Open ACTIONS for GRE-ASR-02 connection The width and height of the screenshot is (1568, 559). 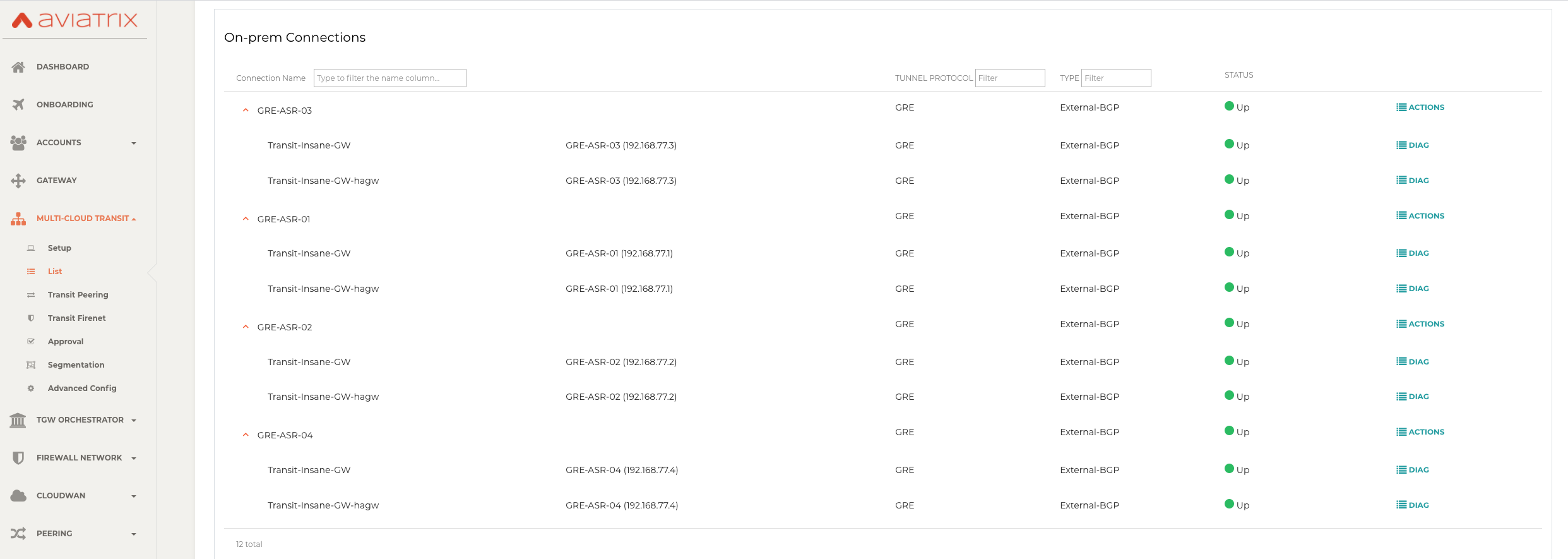(1420, 324)
